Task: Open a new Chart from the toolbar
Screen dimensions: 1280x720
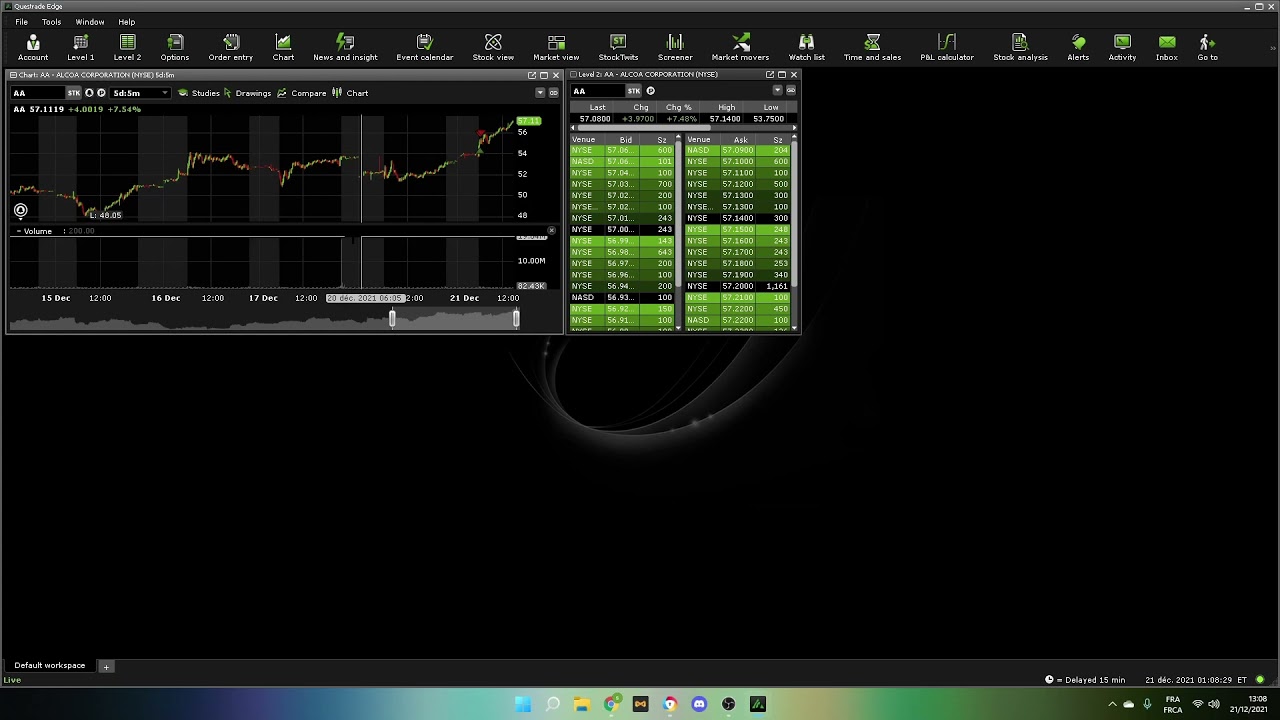Action: tap(283, 47)
